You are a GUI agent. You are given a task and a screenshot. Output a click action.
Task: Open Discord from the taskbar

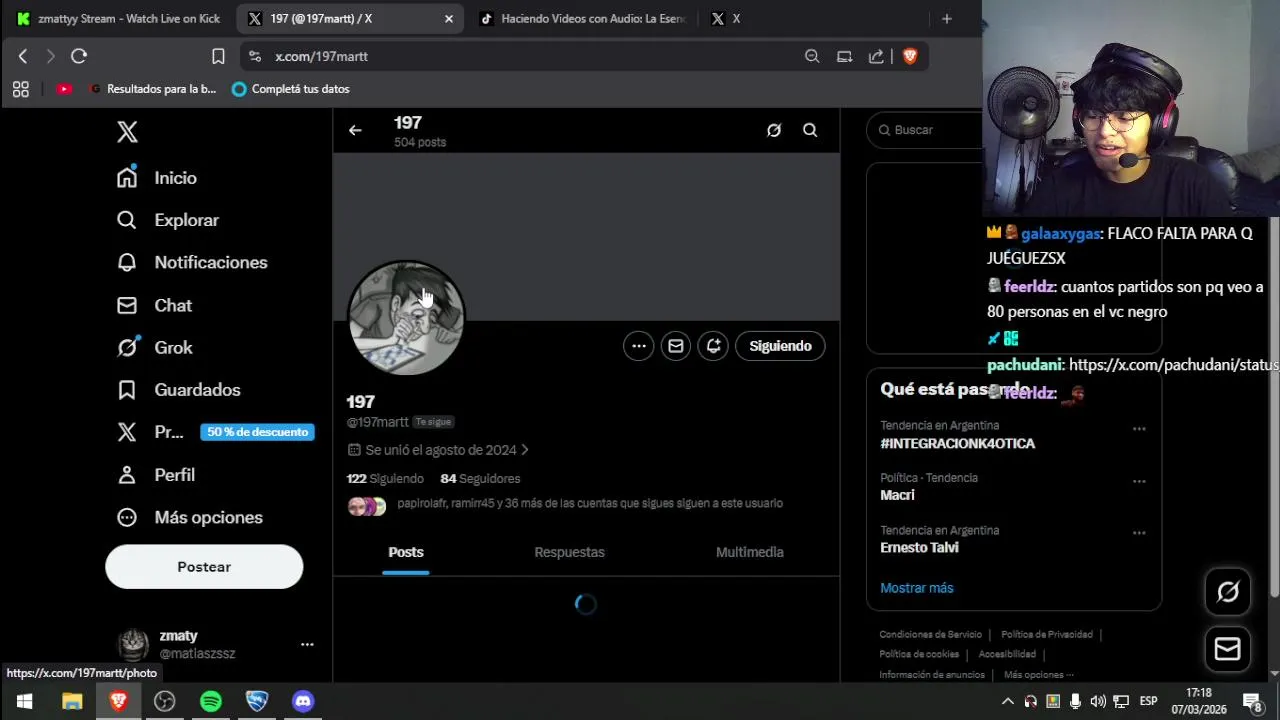[303, 701]
